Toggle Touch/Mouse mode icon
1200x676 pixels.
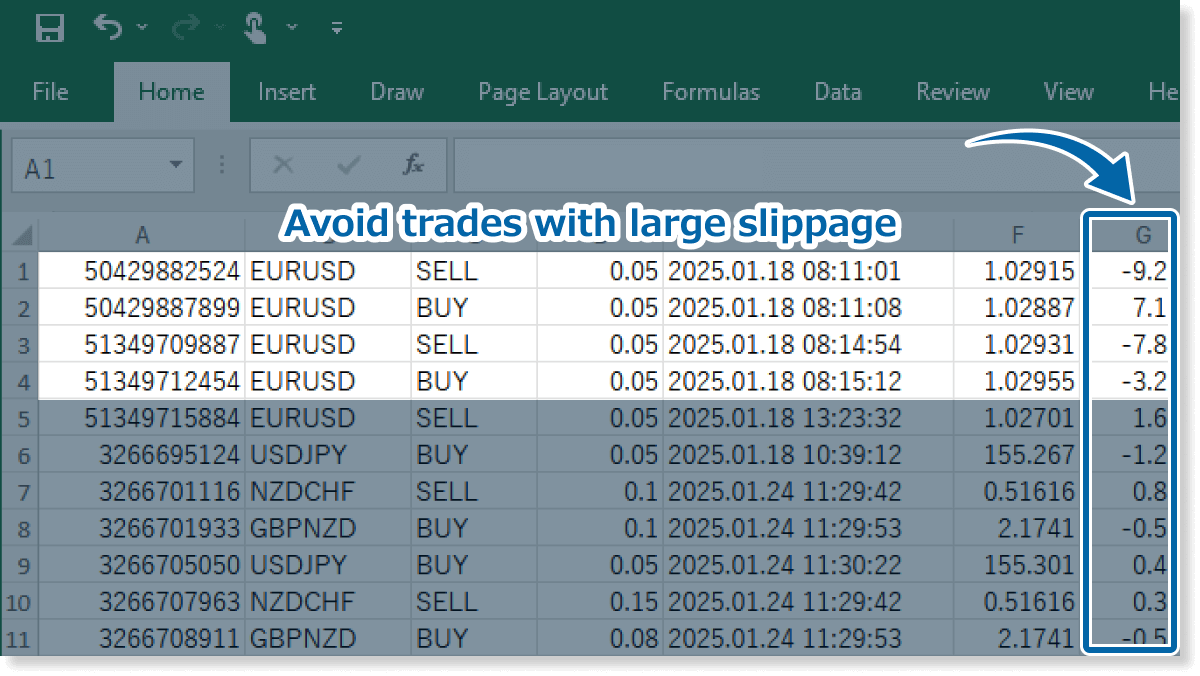pyautogui.click(x=255, y=27)
